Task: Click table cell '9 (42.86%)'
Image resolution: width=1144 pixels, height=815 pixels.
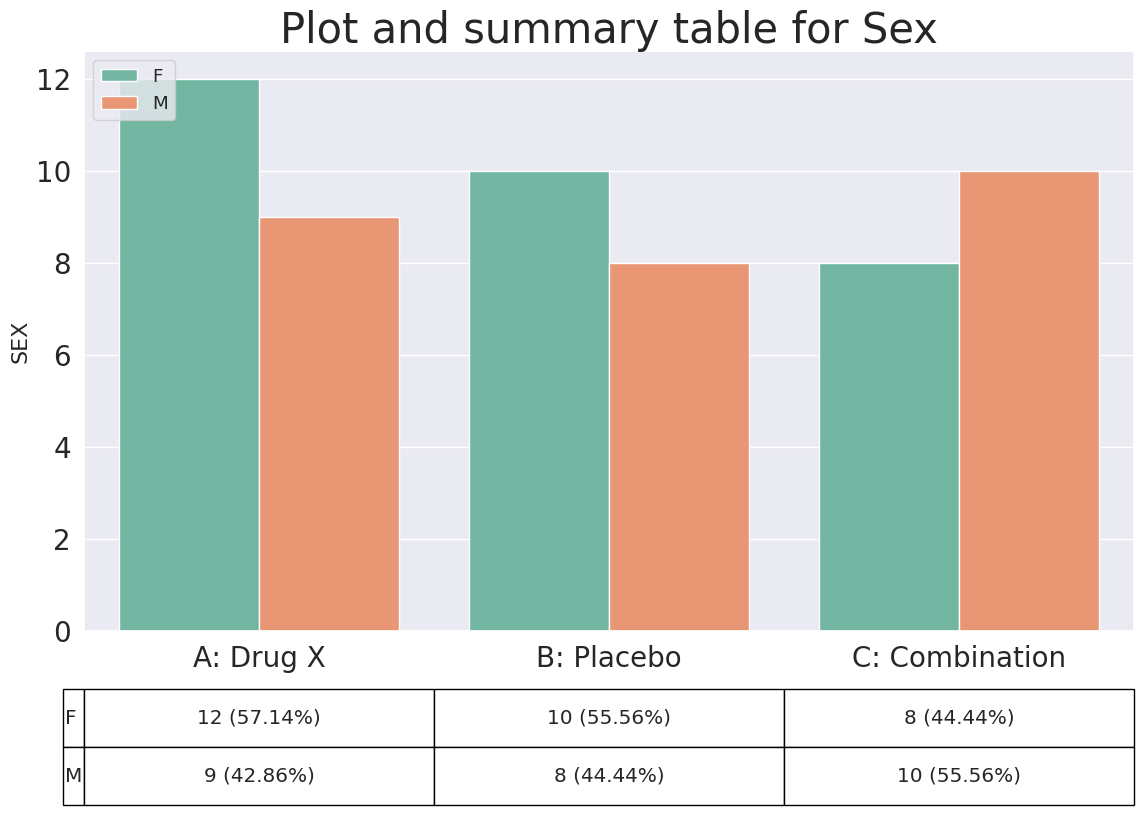Action: (x=259, y=776)
